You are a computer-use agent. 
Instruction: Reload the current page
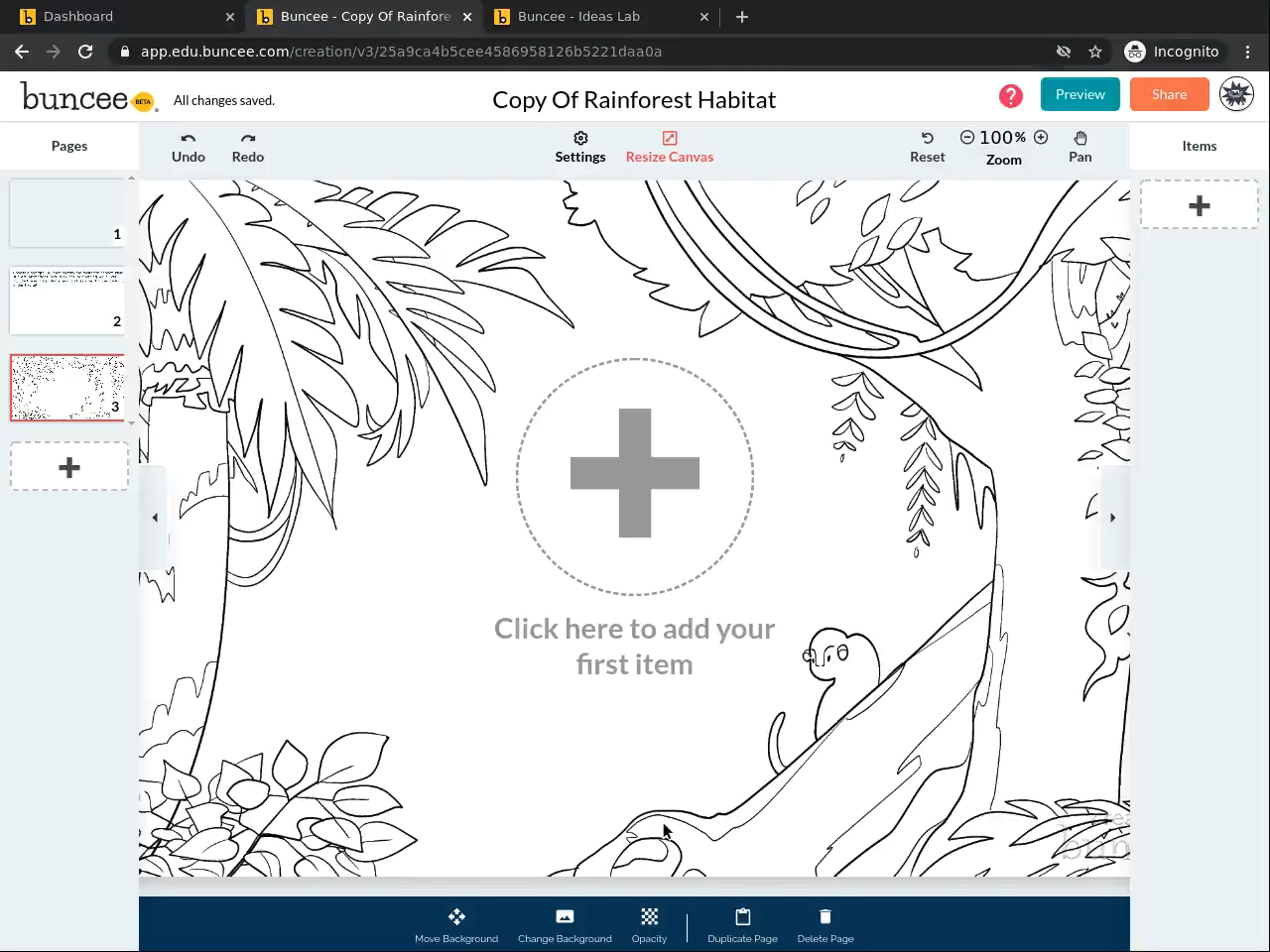[x=85, y=52]
